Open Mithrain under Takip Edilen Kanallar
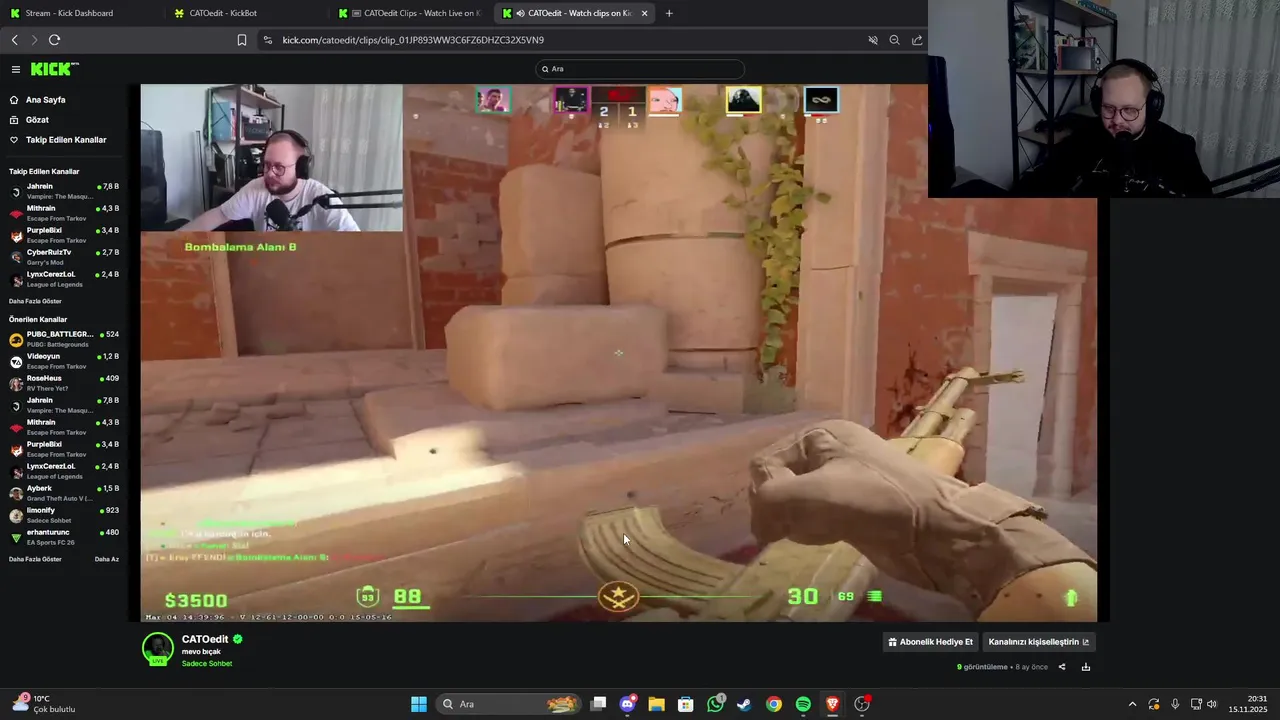Image resolution: width=1280 pixels, height=720 pixels. [x=64, y=213]
